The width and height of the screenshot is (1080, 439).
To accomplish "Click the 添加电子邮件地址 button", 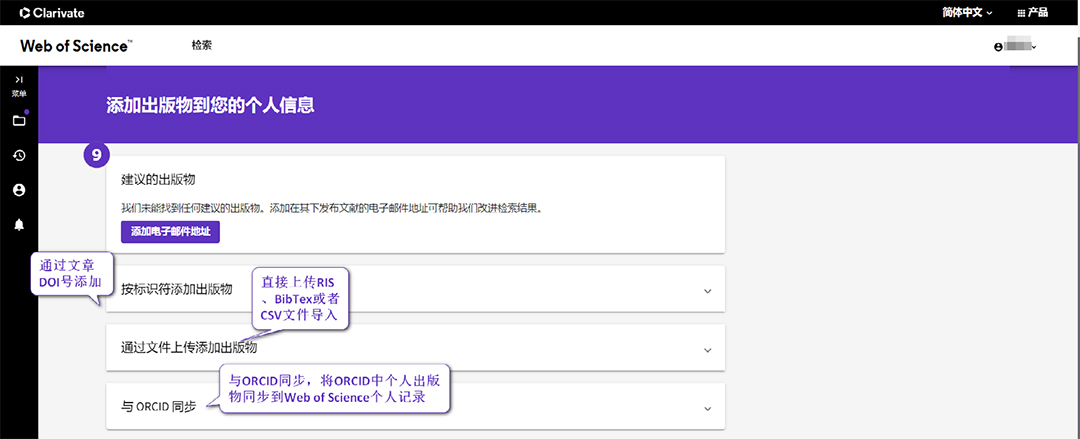I will pyautogui.click(x=170, y=232).
